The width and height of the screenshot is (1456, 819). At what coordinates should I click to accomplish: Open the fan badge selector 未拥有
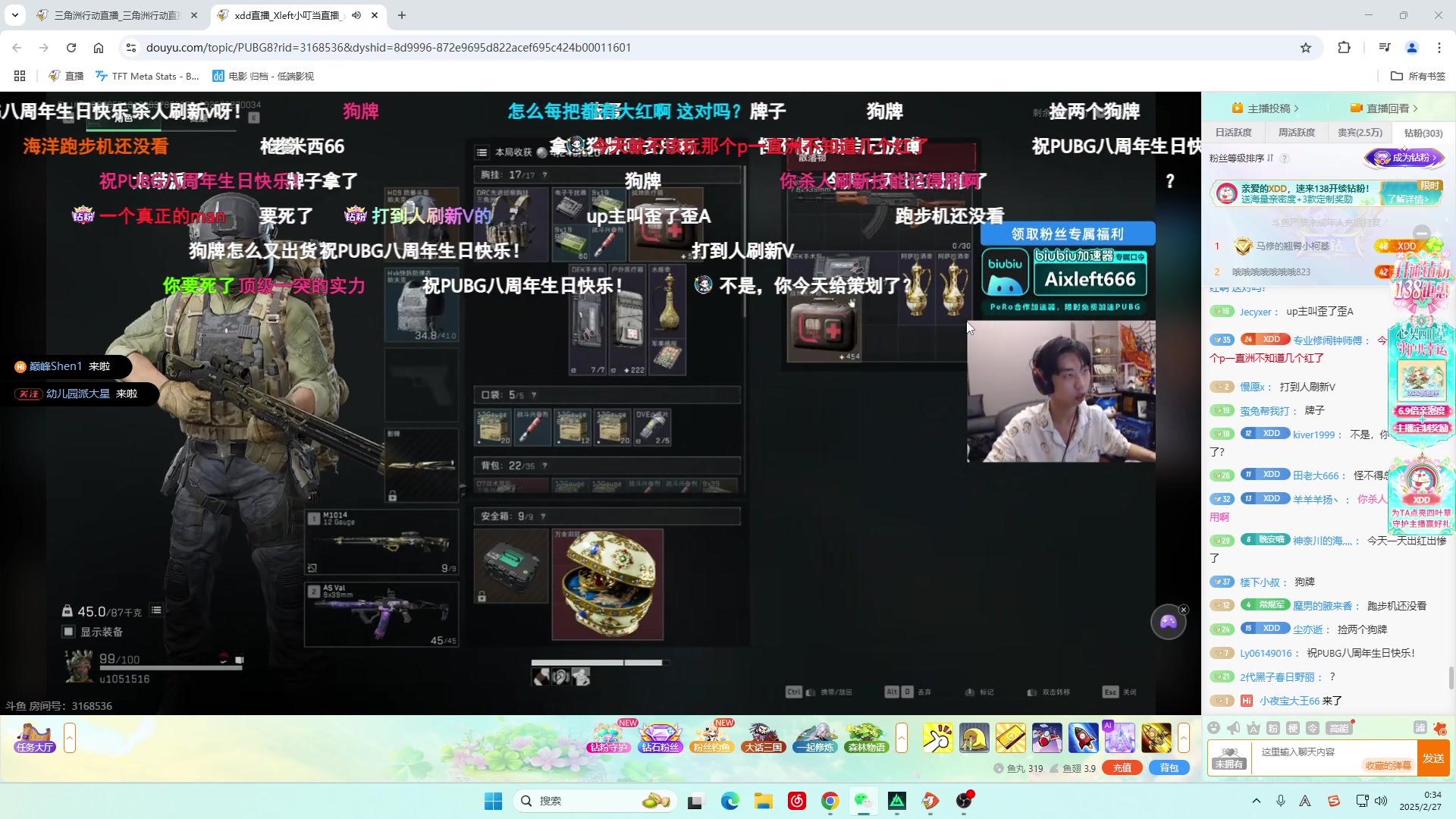tap(1228, 758)
